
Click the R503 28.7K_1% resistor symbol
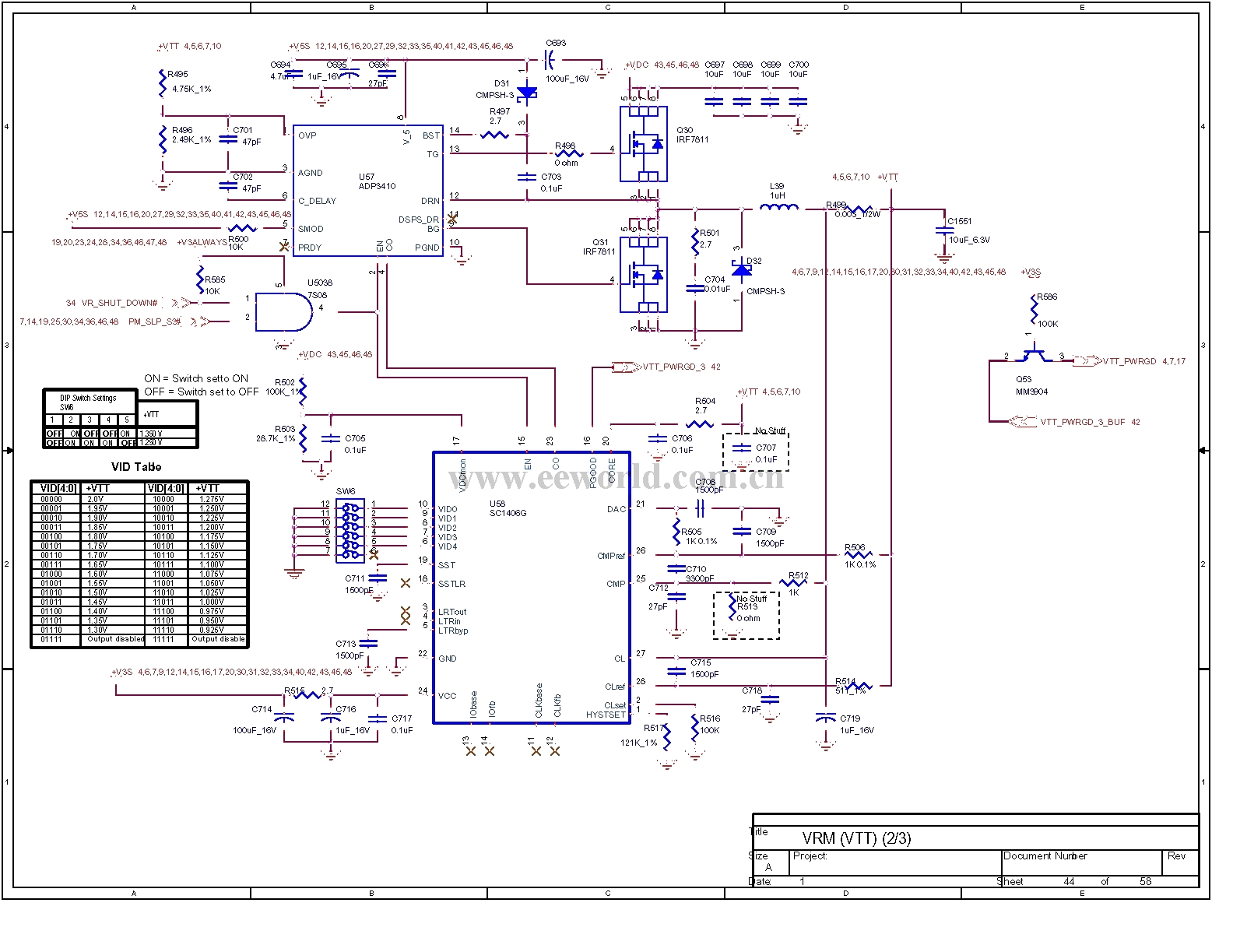click(x=303, y=438)
